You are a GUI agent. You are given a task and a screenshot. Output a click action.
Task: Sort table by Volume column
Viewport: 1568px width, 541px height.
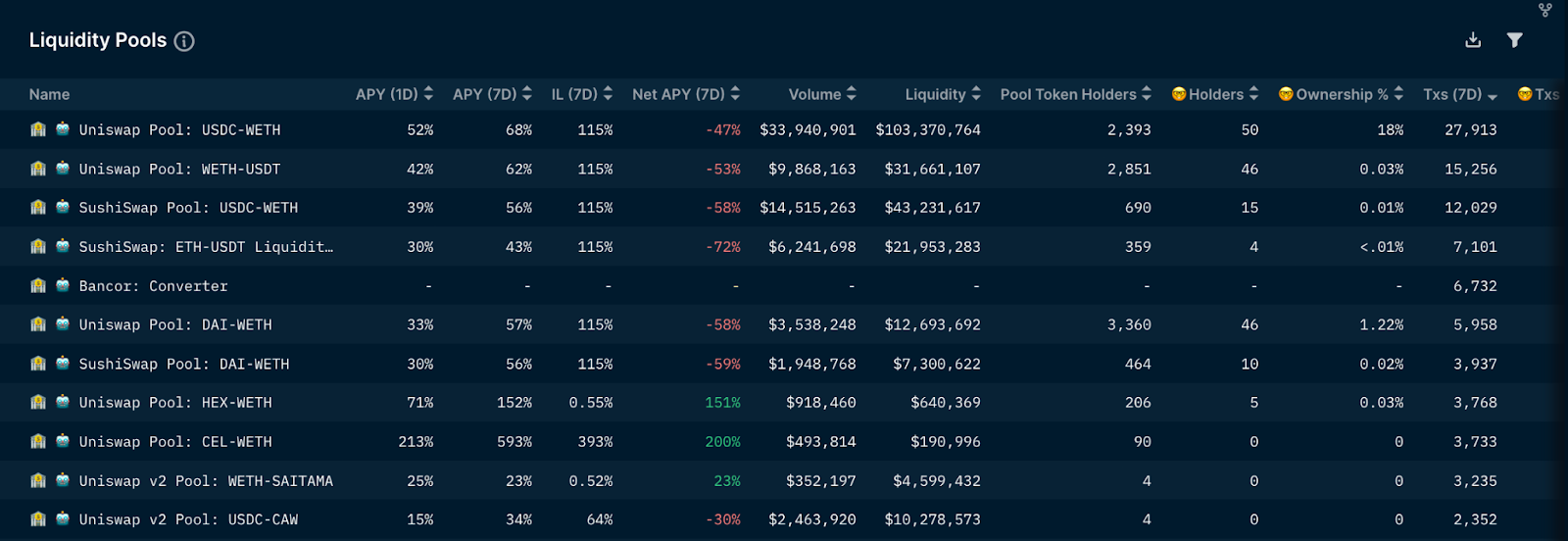[822, 94]
